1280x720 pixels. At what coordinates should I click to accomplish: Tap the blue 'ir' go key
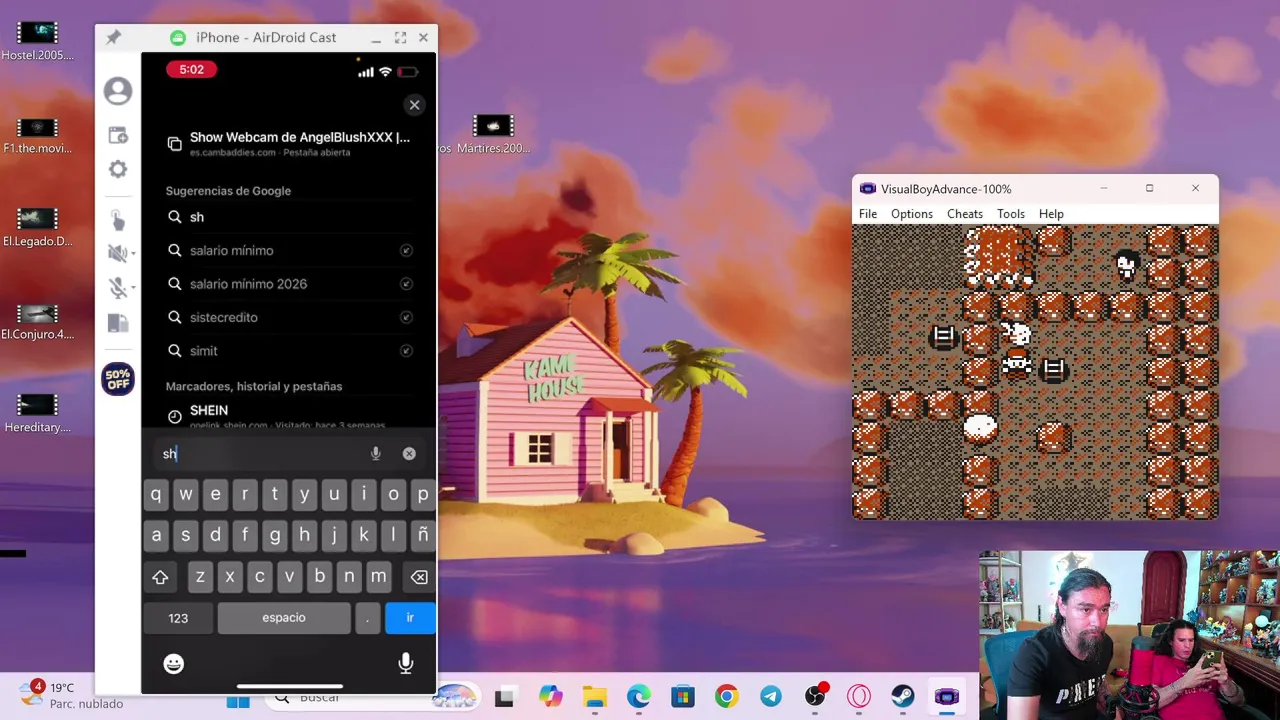[410, 618]
